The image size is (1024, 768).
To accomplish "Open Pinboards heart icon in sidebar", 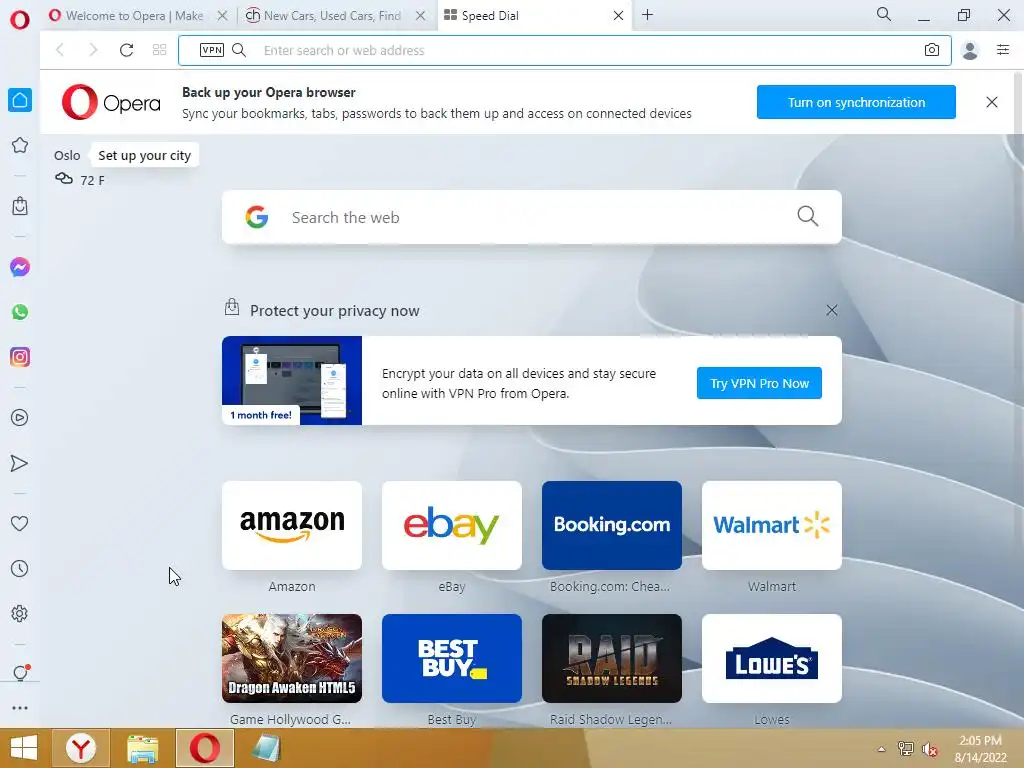I will (x=20, y=523).
